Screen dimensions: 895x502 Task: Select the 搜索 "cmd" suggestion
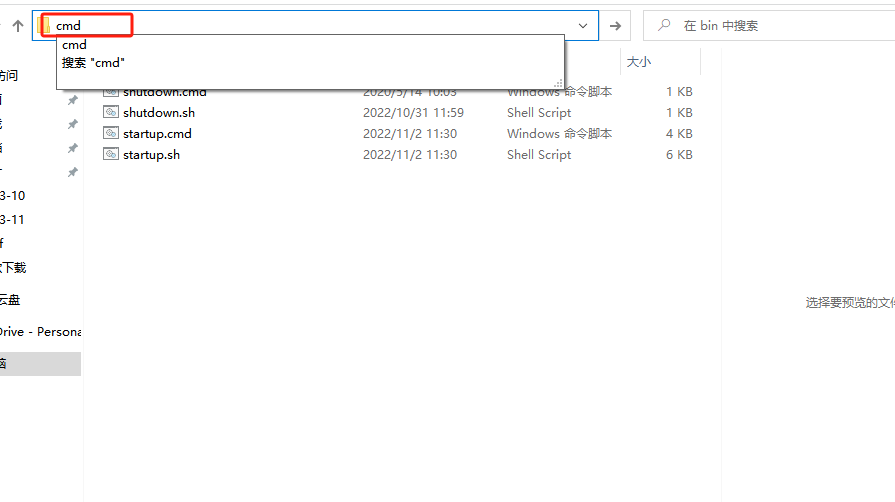[311, 63]
